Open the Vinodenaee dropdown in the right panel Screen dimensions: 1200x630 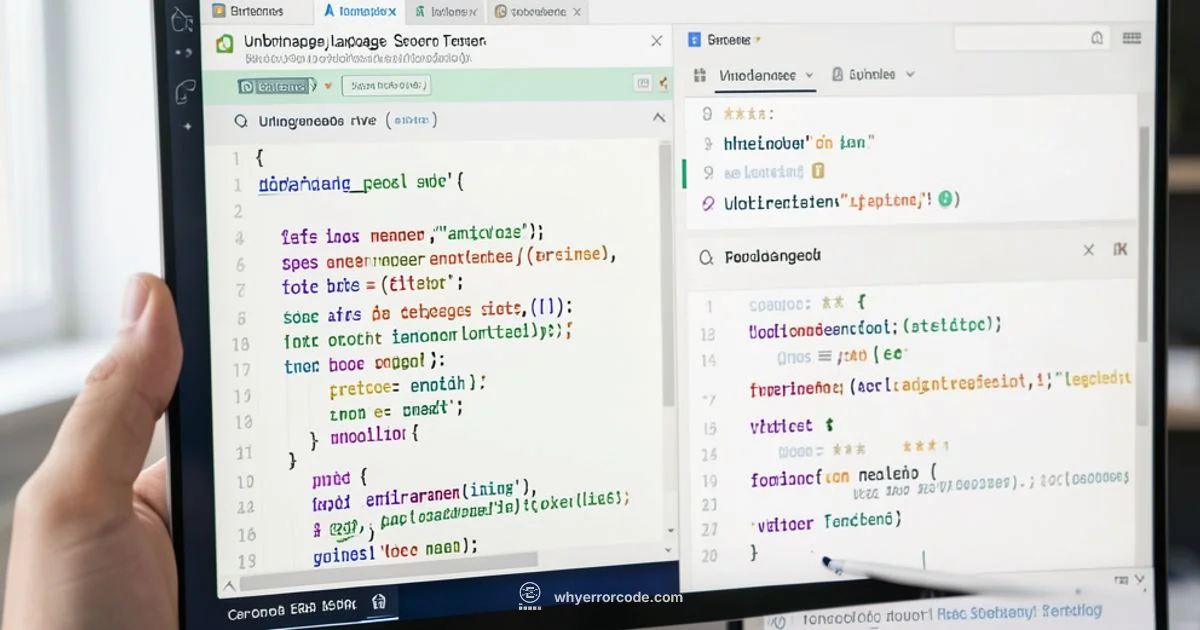click(767, 75)
